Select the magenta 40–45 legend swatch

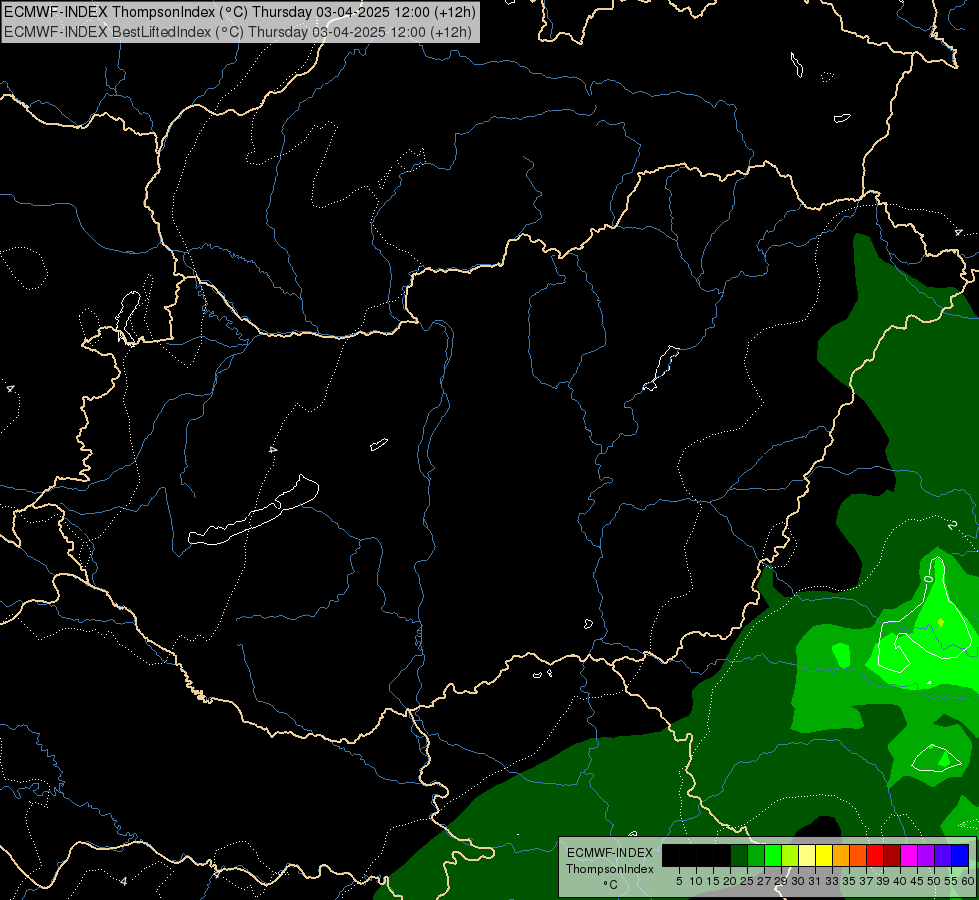pyautogui.click(x=909, y=856)
